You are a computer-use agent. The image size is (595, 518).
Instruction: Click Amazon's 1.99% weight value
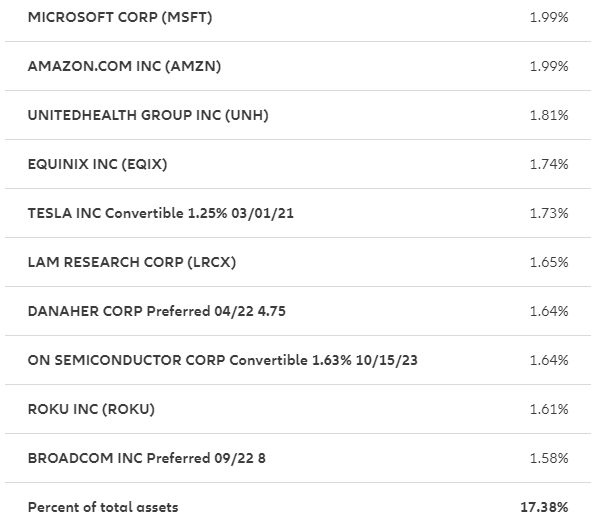(549, 66)
